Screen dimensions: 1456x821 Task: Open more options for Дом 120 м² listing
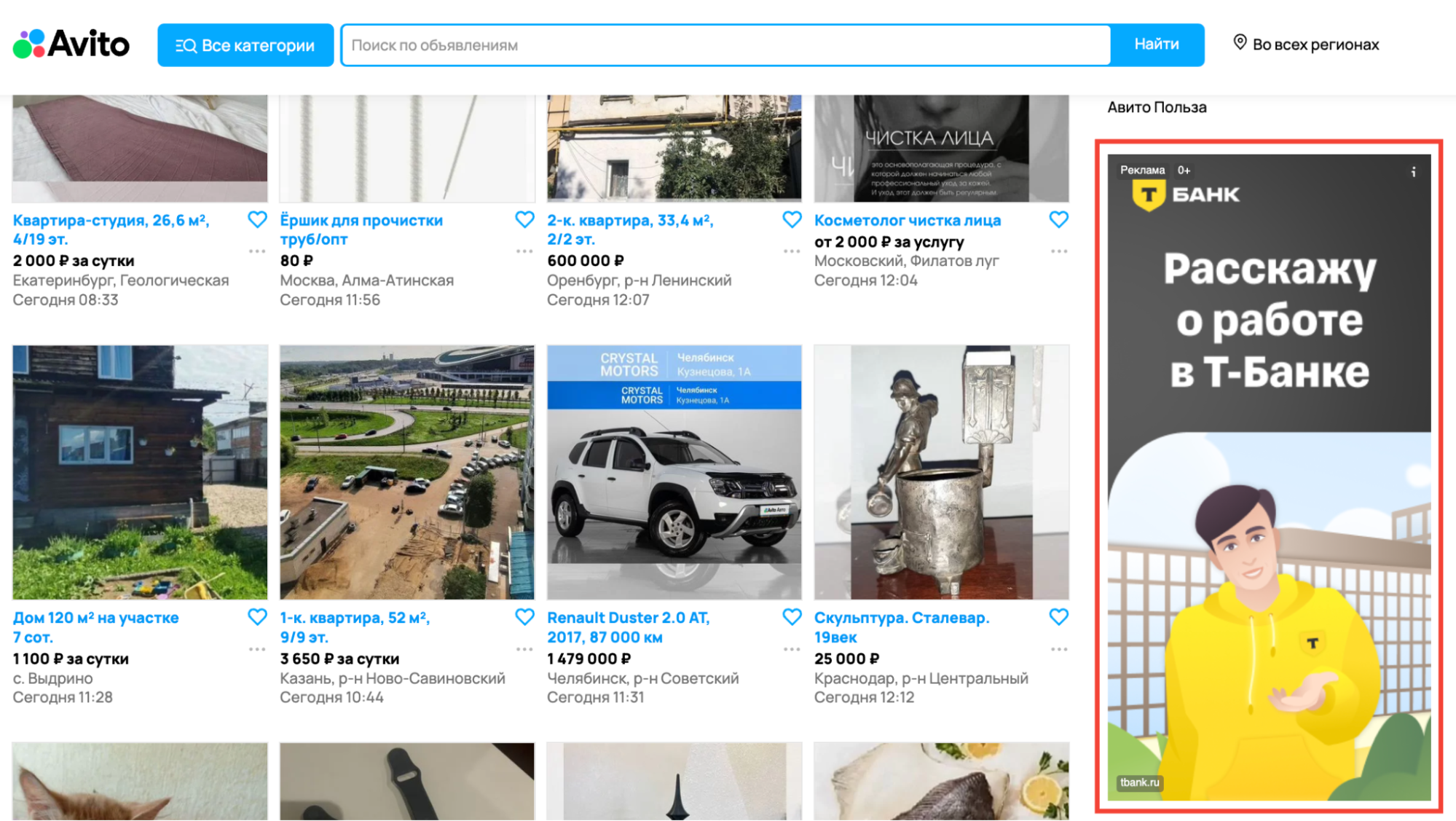coord(257,649)
